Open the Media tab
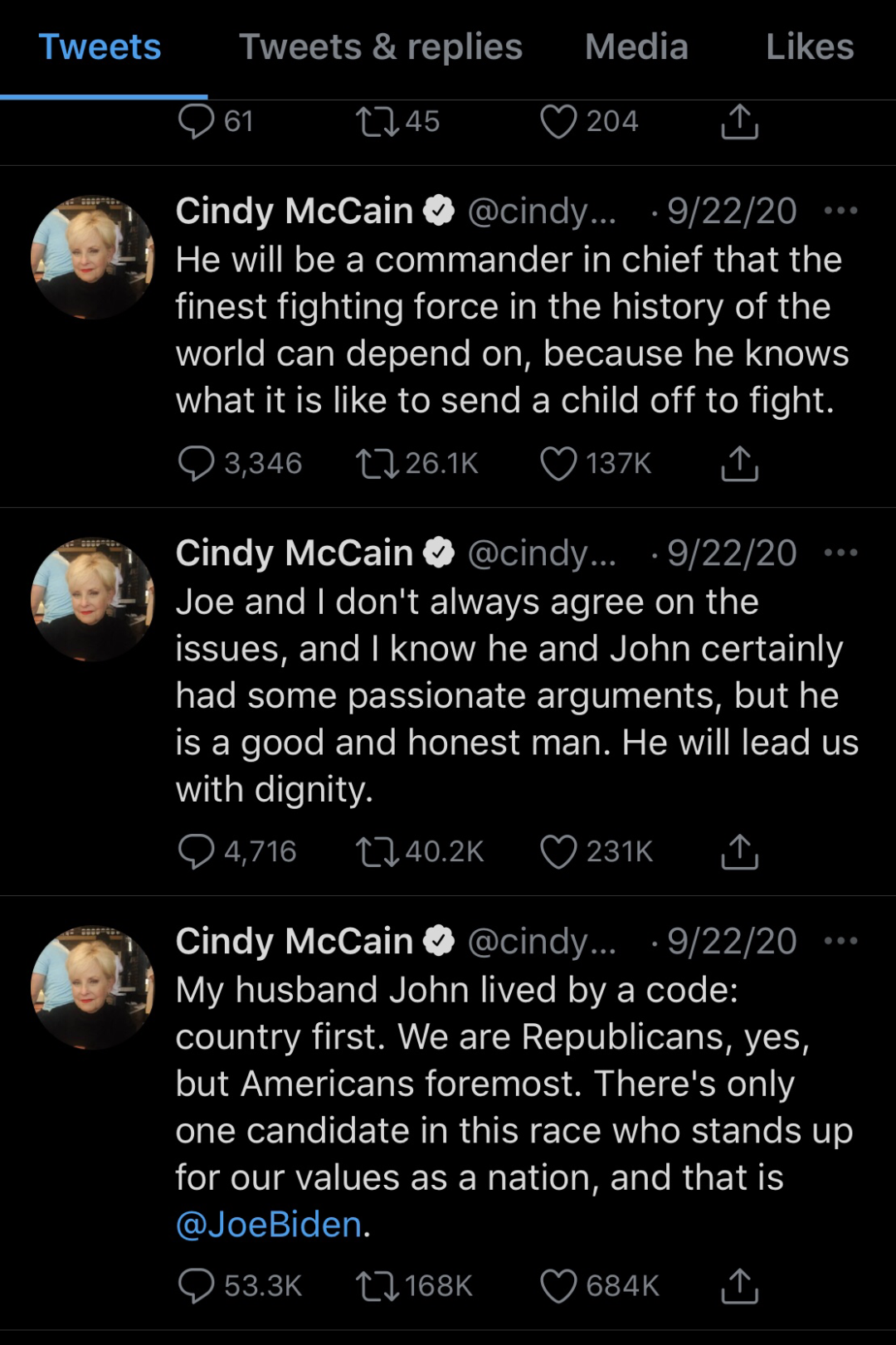 point(636,46)
